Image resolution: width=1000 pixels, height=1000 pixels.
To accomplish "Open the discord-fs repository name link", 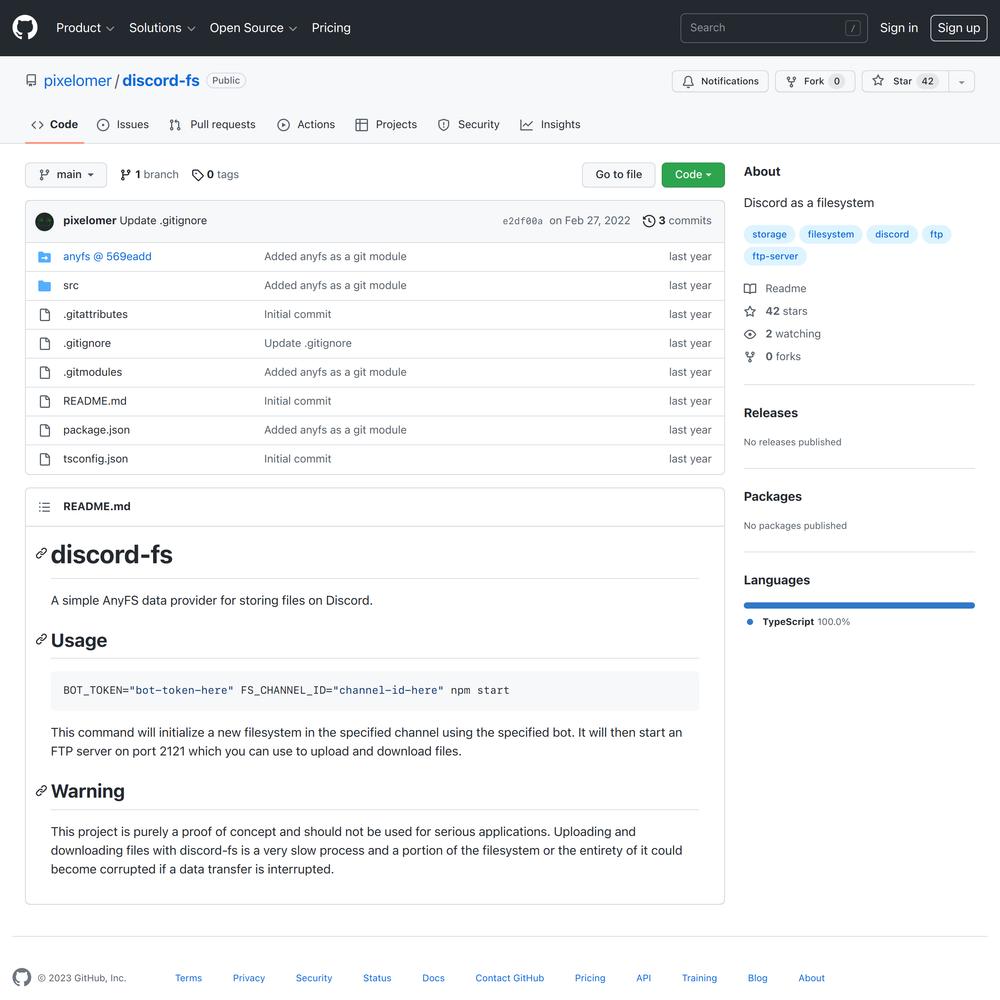I will tap(161, 81).
